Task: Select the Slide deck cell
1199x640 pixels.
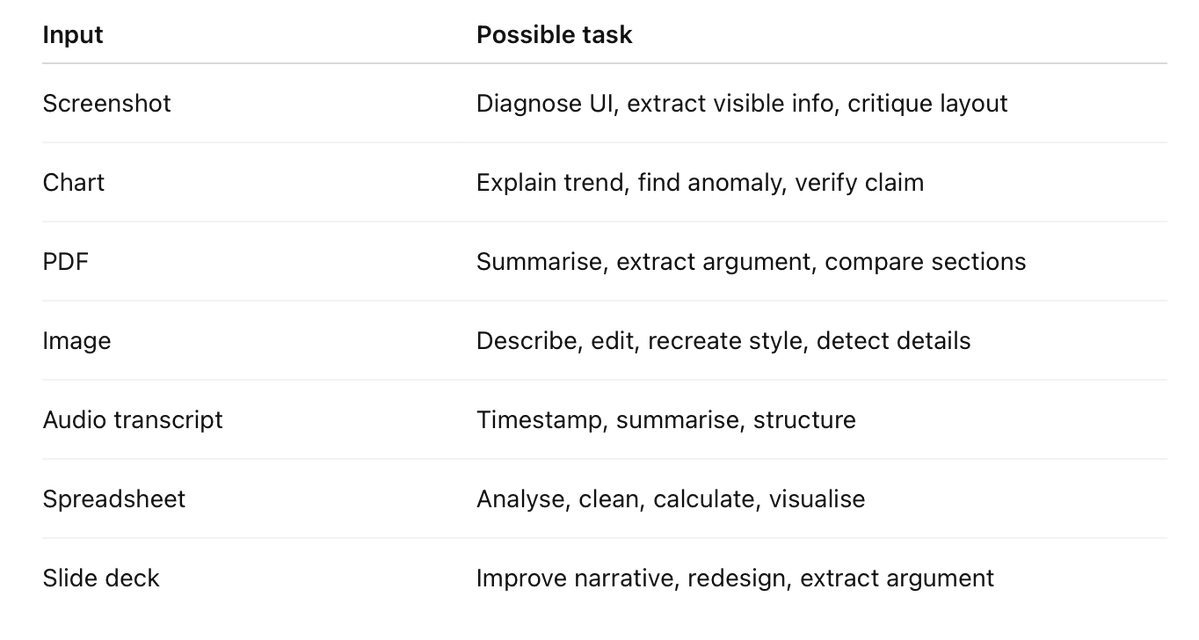Action: point(101,578)
